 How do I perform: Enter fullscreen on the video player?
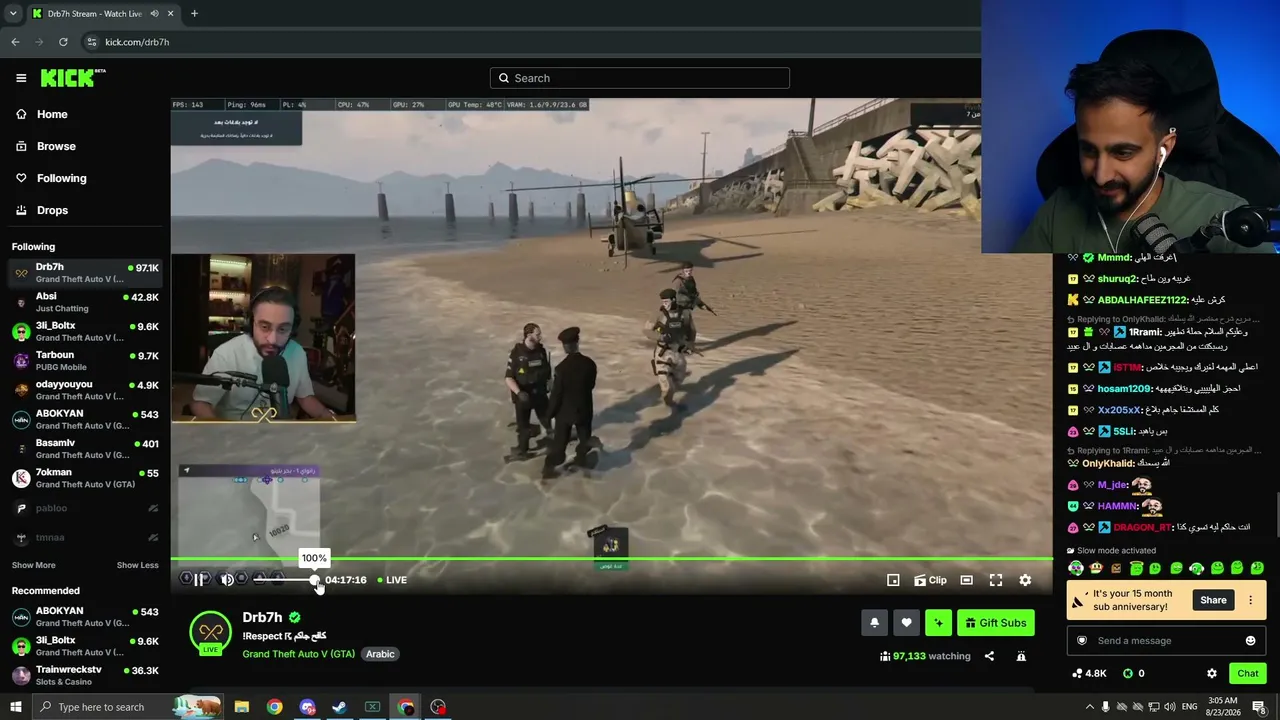[996, 580]
